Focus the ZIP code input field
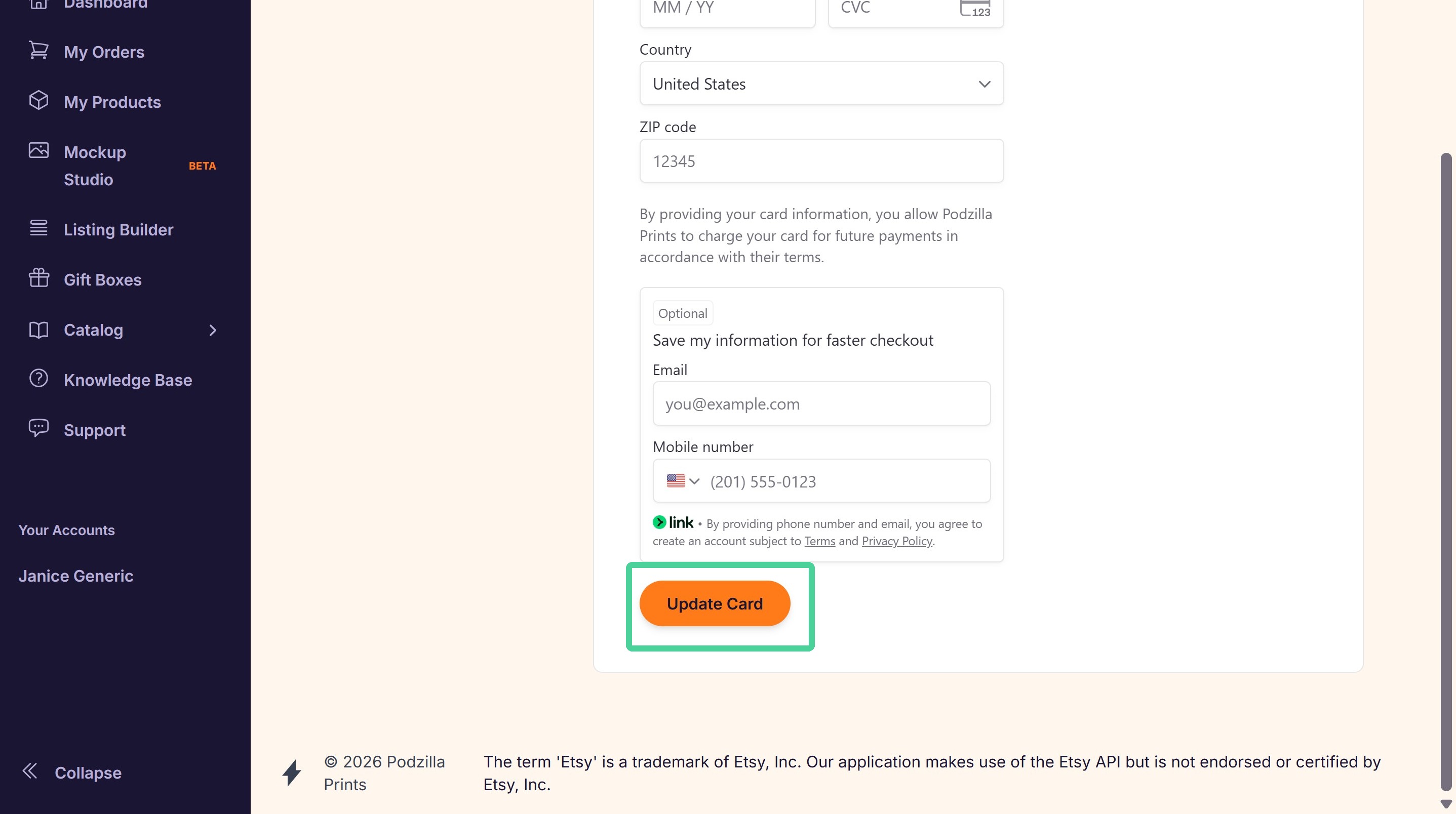Screen dimensions: 1456x814 [821, 161]
